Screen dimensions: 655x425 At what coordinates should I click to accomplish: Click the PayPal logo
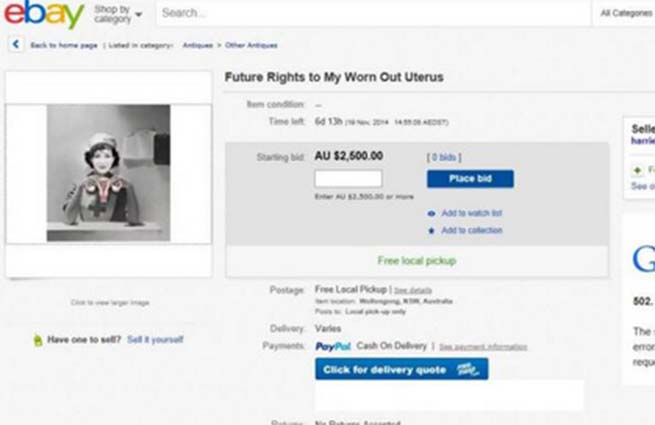pos(331,346)
